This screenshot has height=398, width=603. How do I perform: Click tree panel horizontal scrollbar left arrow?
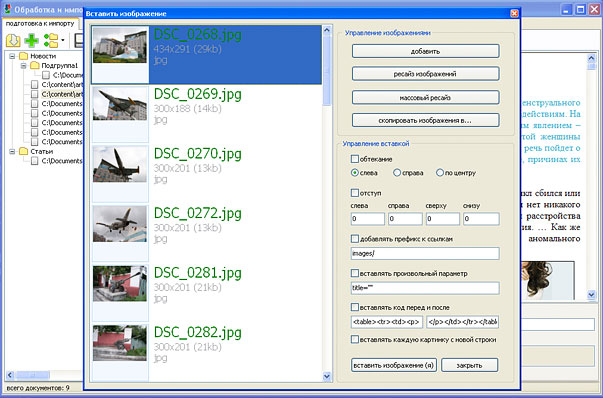pyautogui.click(x=10, y=375)
